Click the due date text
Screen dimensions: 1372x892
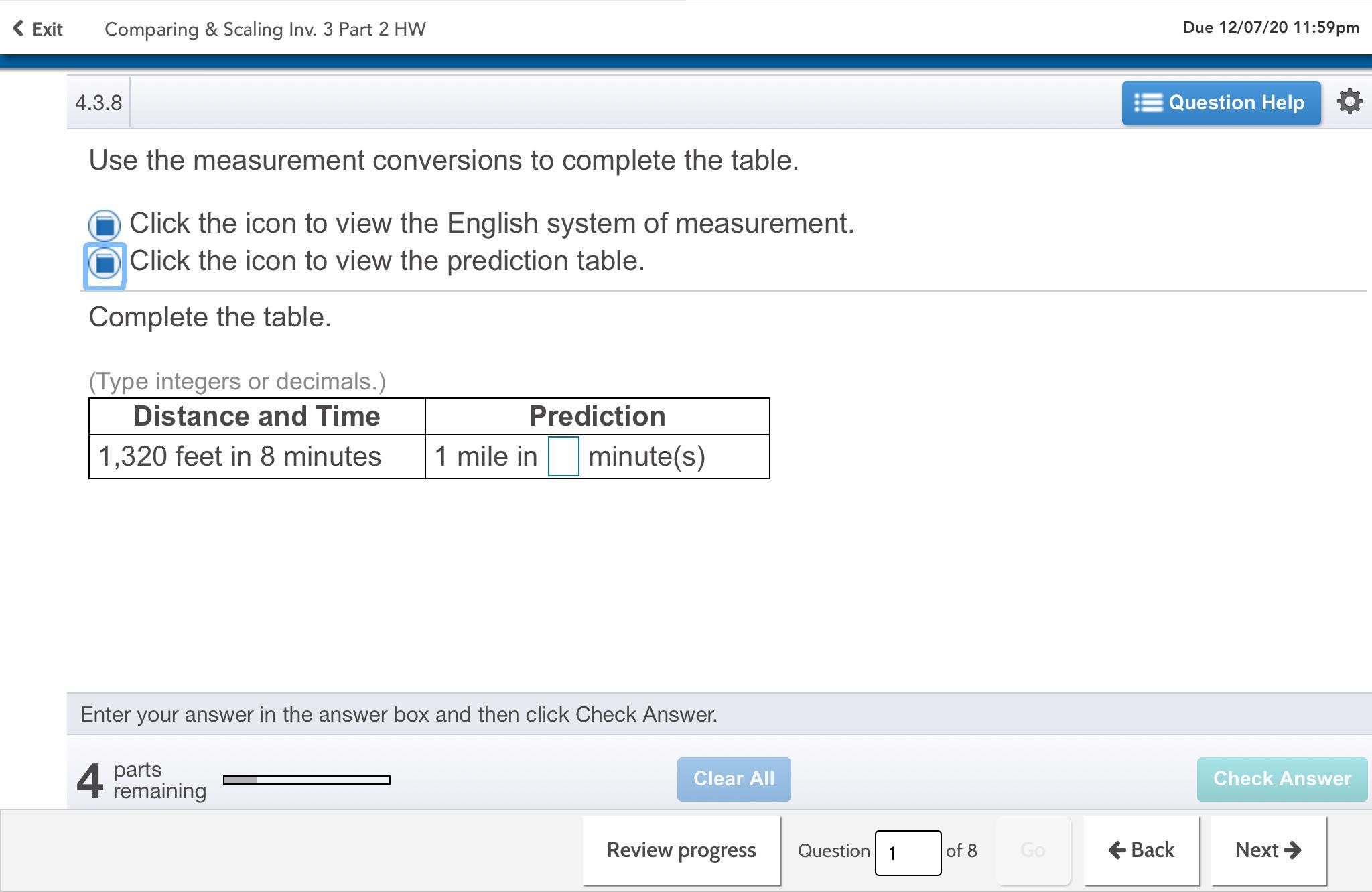[1270, 27]
